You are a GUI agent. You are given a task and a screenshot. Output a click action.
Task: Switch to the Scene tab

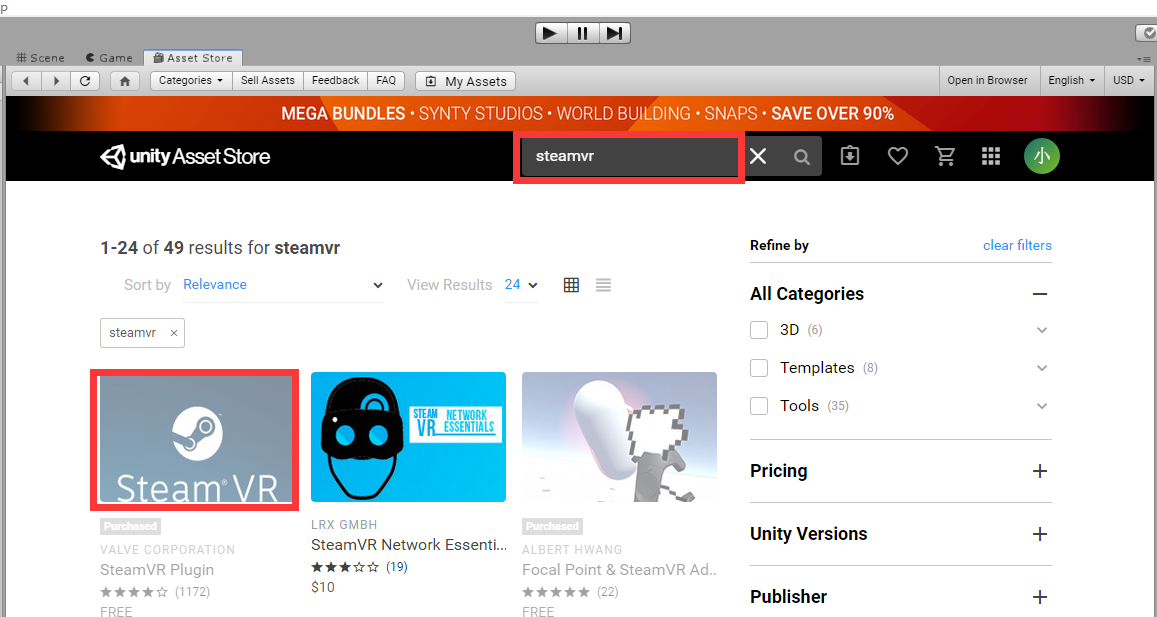(x=41, y=58)
